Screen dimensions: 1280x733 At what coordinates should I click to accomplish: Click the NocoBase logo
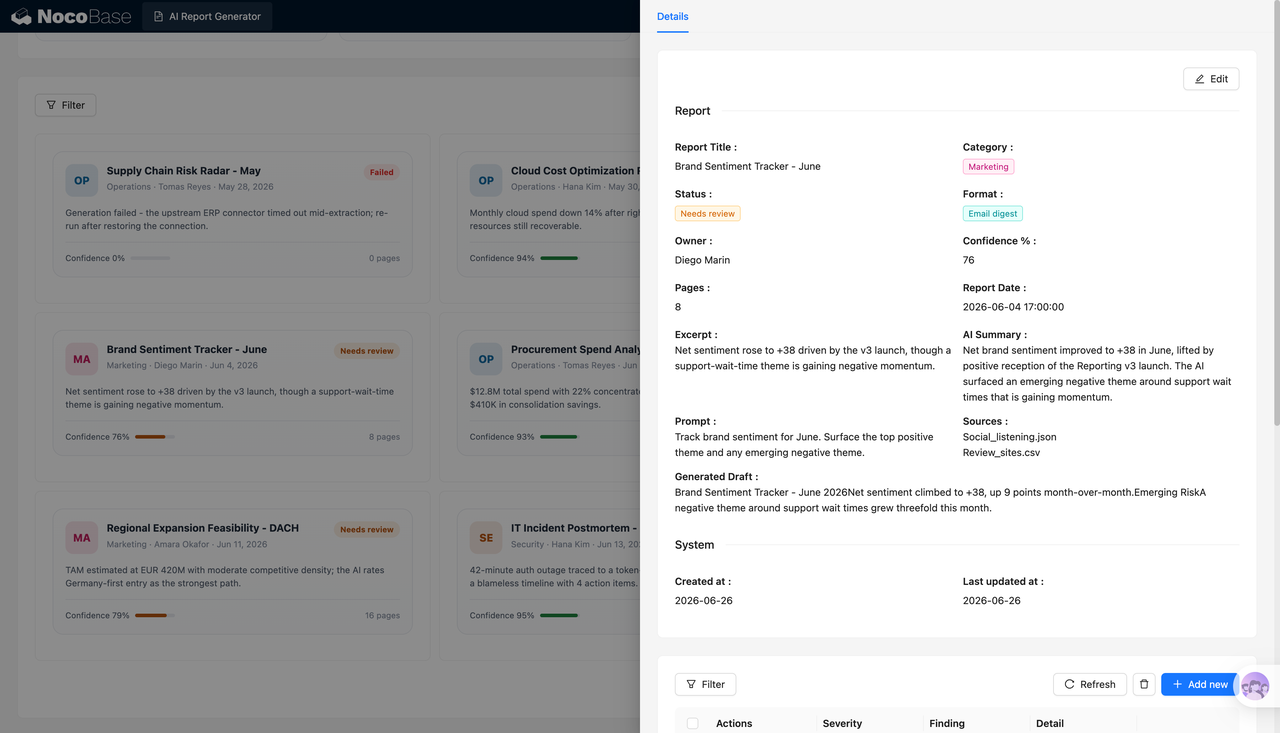70,16
